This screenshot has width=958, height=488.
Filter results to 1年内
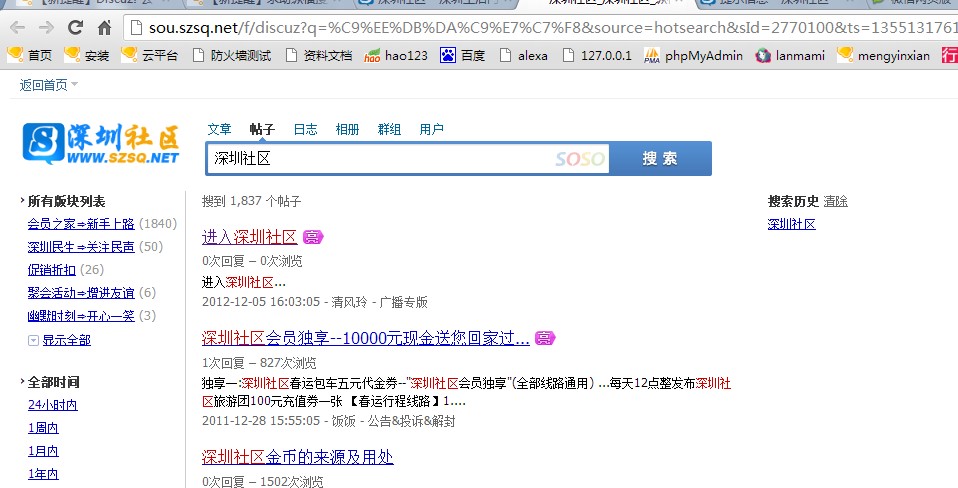point(43,474)
